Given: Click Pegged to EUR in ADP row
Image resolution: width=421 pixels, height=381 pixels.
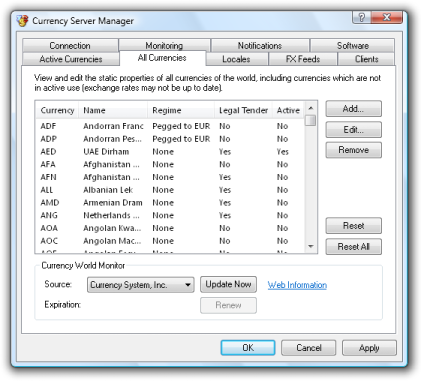Looking at the screenshot, I should (x=181, y=139).
